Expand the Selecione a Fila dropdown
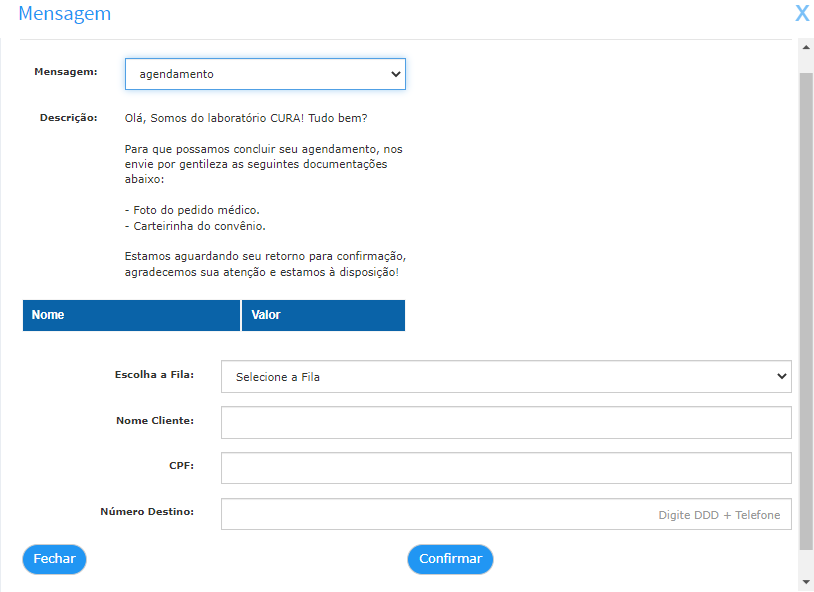The image size is (814, 592). (x=506, y=376)
